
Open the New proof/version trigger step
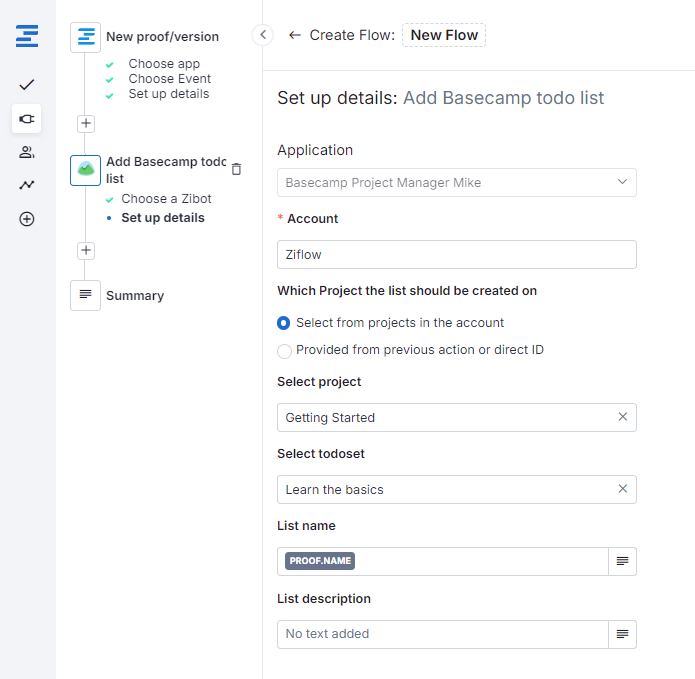162,37
